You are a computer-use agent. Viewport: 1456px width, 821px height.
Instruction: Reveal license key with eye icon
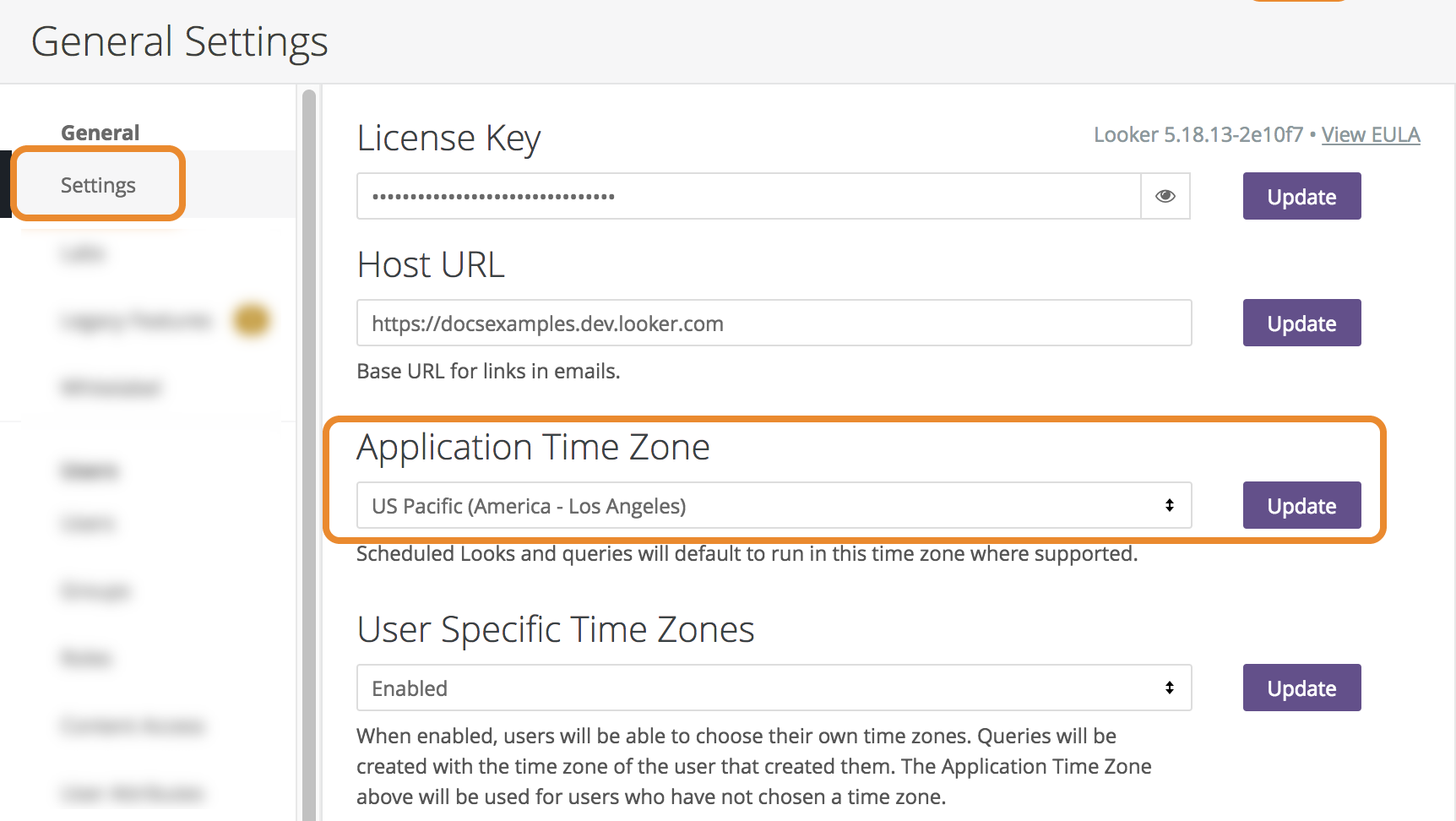(1165, 196)
